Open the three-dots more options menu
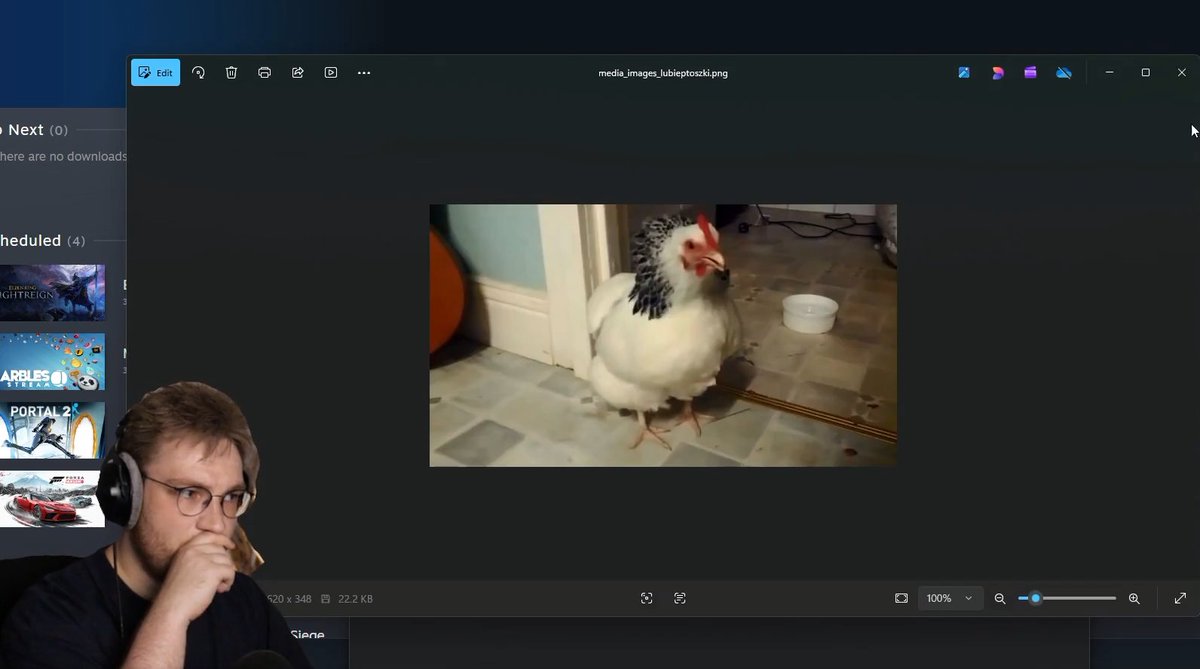The image size is (1200, 669). pyautogui.click(x=364, y=73)
